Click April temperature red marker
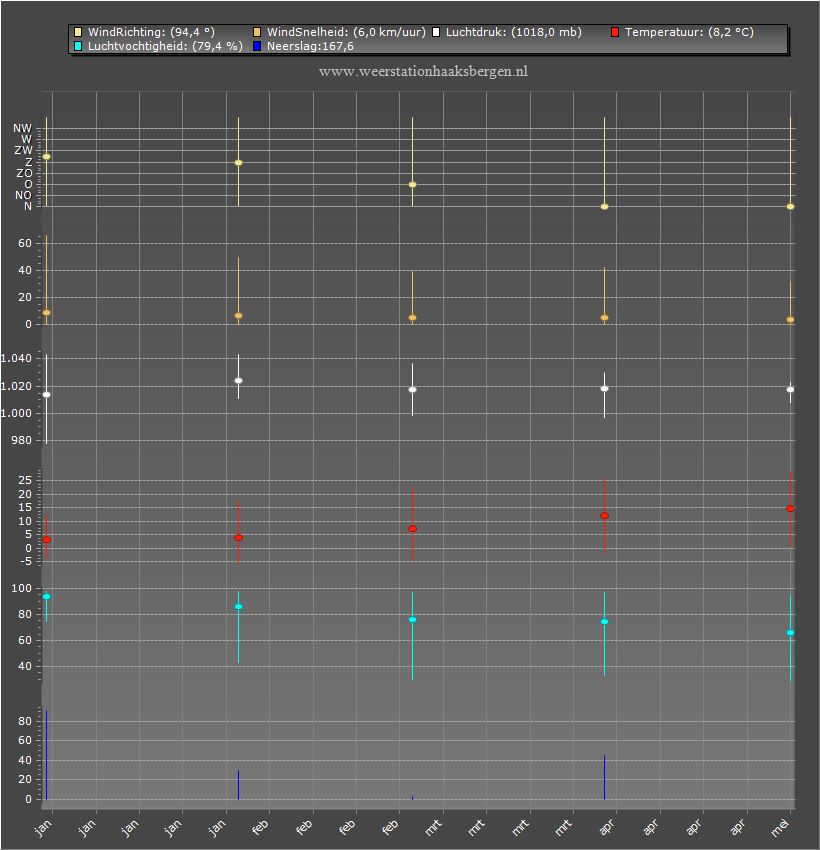 point(604,516)
